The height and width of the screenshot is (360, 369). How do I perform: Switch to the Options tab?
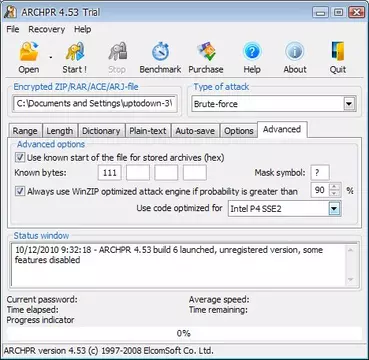(239, 131)
